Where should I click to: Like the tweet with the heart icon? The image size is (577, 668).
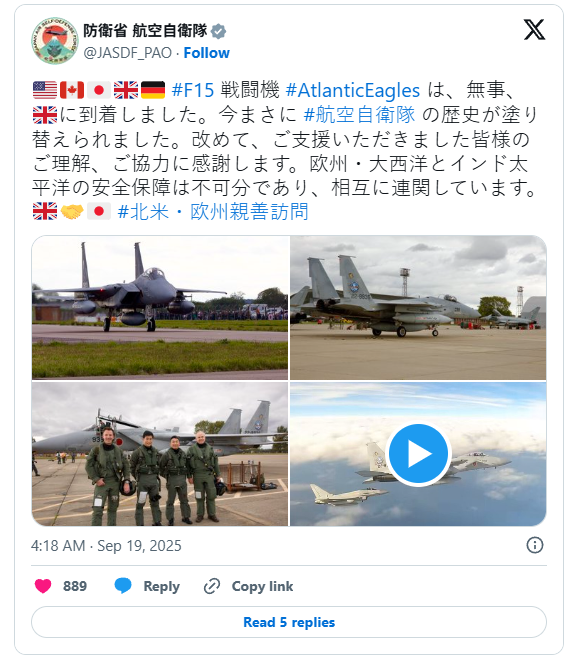tap(43, 586)
